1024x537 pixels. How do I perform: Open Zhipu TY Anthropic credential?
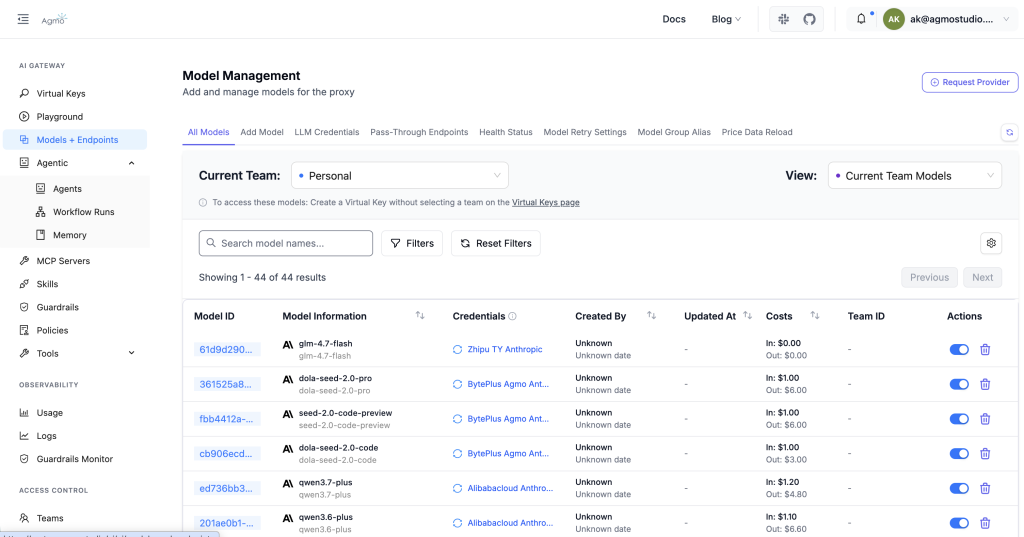tap(505, 350)
